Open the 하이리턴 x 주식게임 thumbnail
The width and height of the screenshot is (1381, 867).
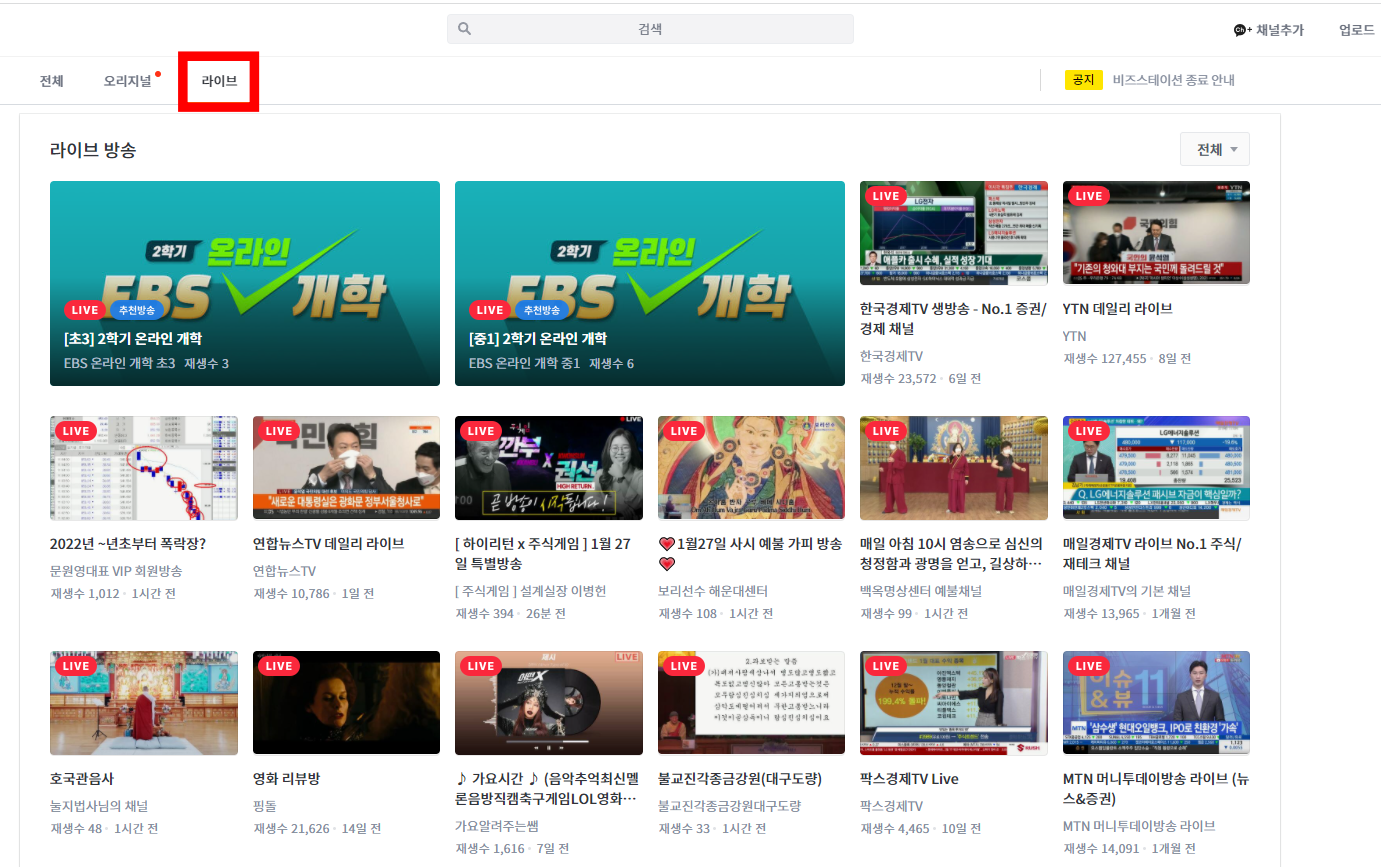coord(549,468)
